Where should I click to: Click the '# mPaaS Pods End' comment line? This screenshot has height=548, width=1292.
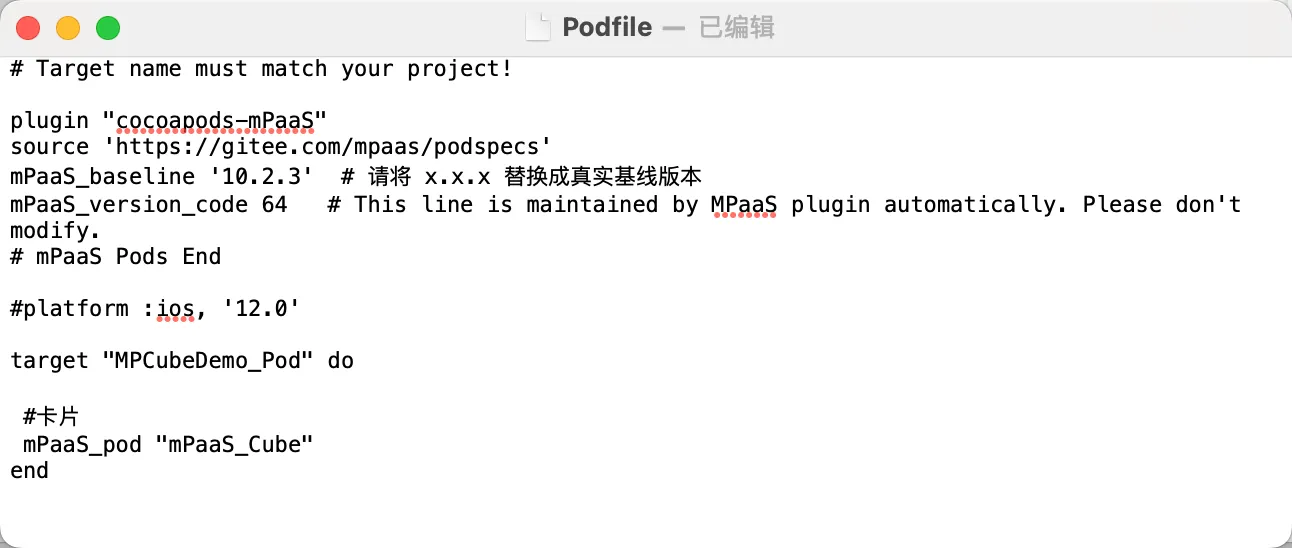[116, 256]
